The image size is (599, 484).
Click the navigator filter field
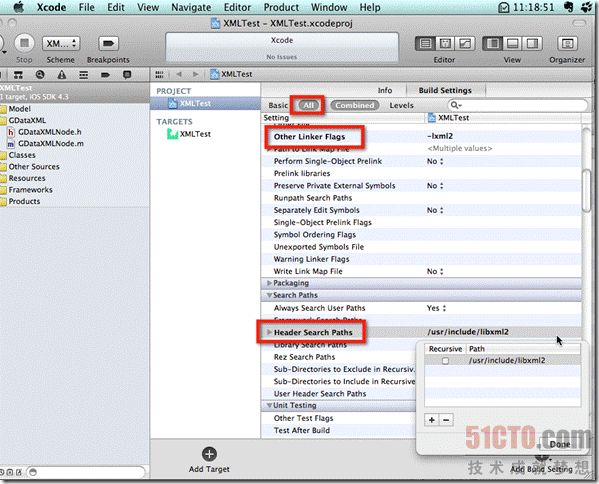pyautogui.click(x=87, y=473)
